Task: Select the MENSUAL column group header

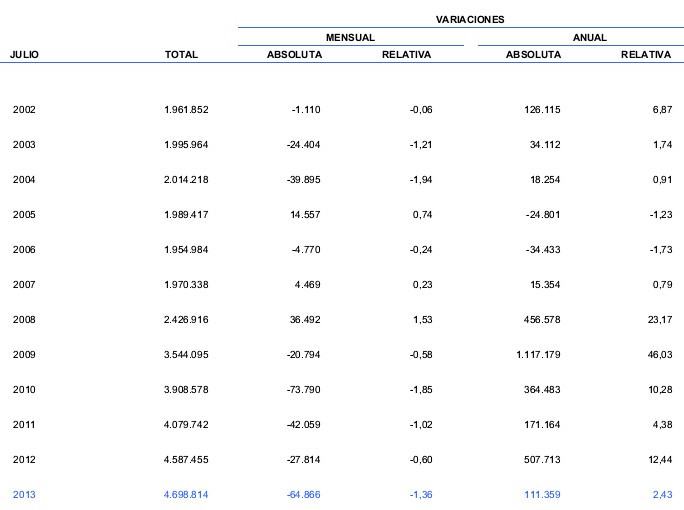Action: pyautogui.click(x=350, y=37)
